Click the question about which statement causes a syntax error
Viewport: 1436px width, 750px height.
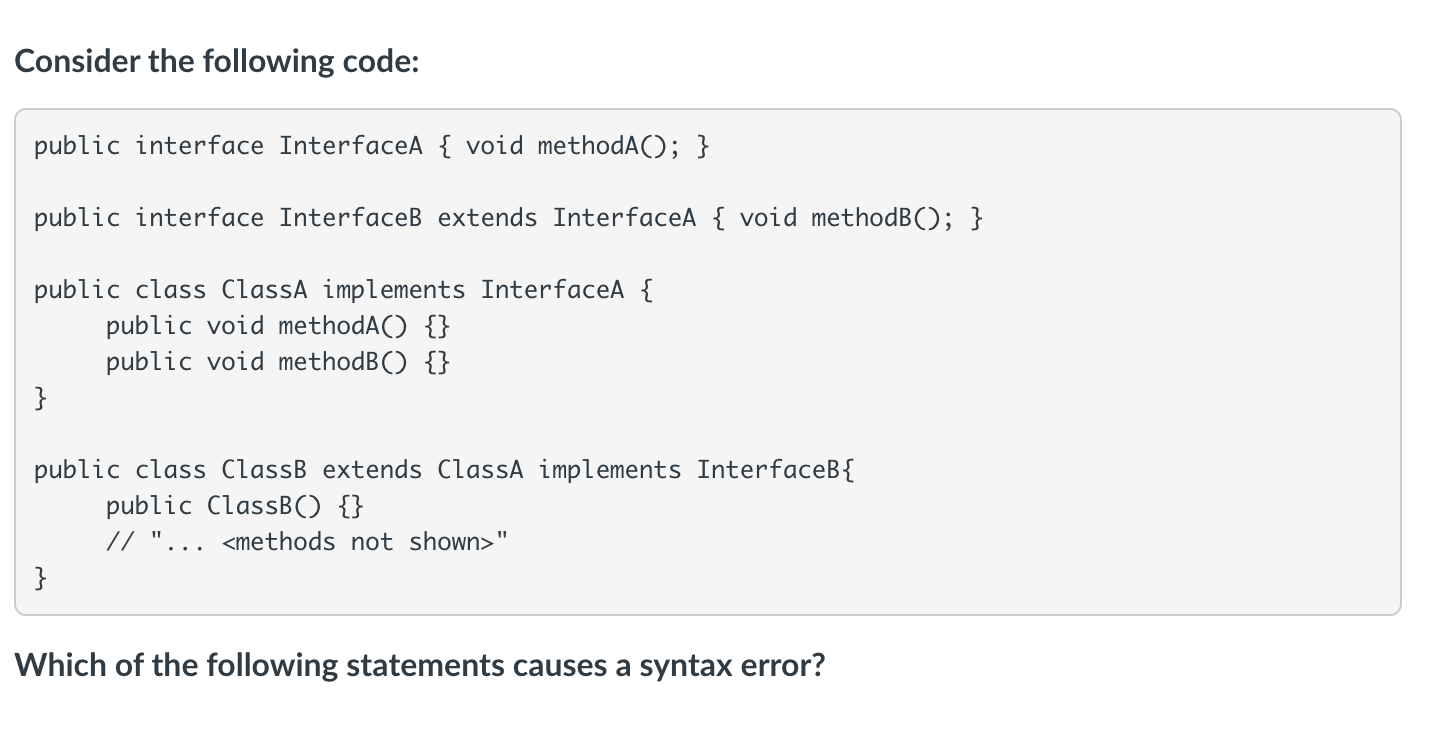[420, 665]
